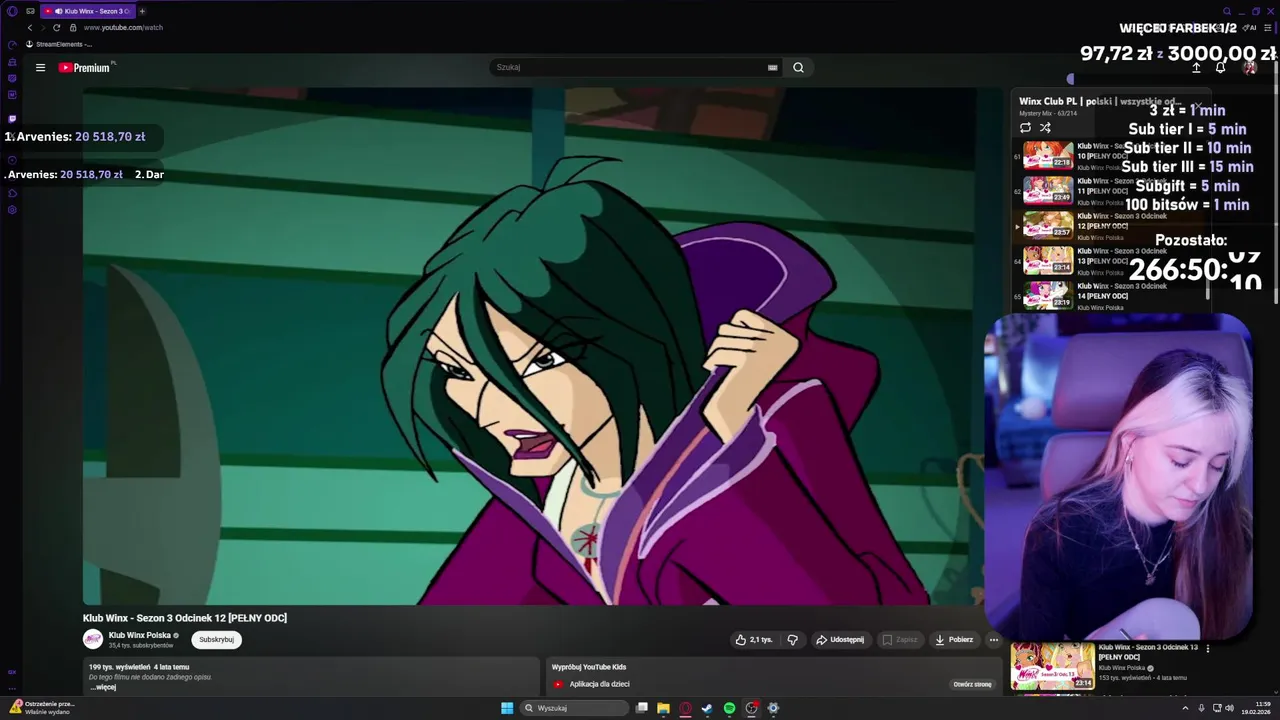Open the tab islands workspace icon
The height and width of the screenshot is (720, 1280).
30,11
